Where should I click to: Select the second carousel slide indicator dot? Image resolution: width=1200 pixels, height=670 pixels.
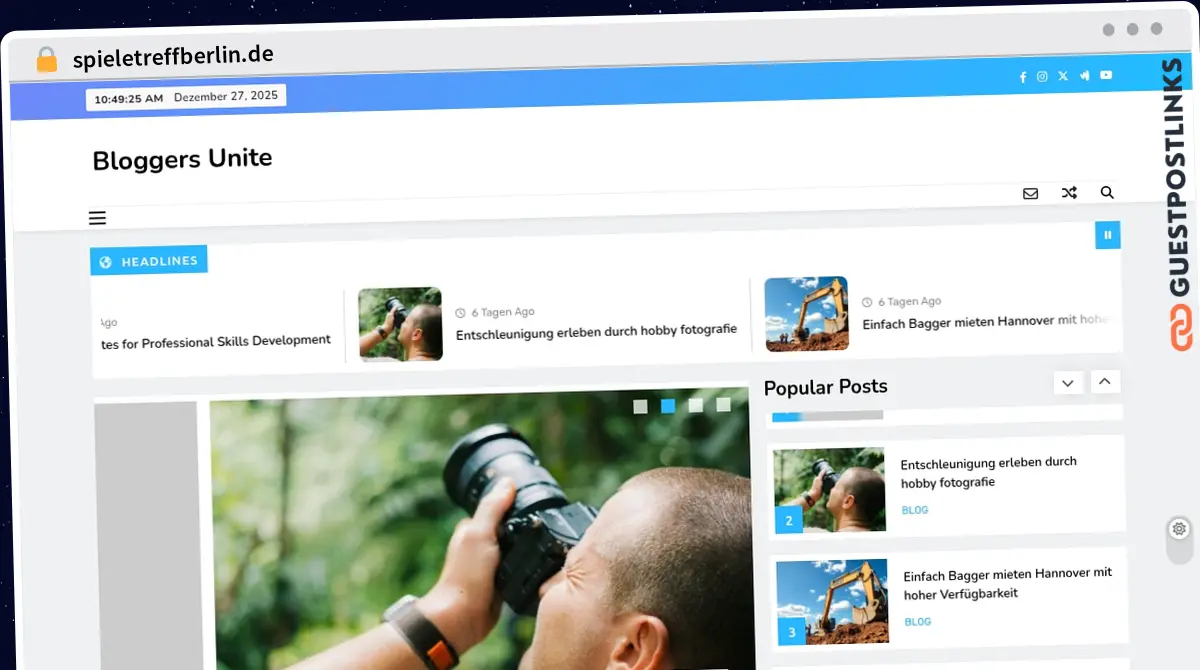(x=666, y=406)
